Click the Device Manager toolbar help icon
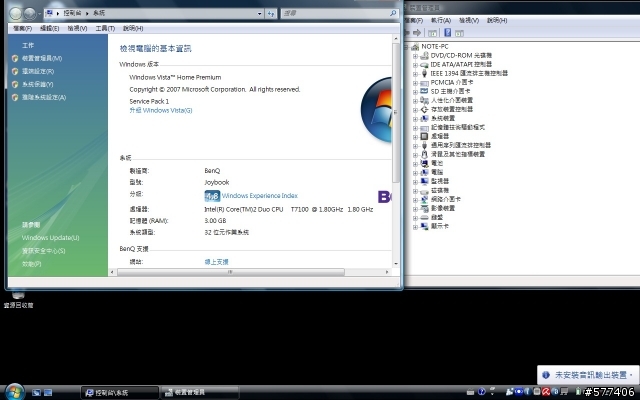Screen dimensions: 640x400 [447, 33]
